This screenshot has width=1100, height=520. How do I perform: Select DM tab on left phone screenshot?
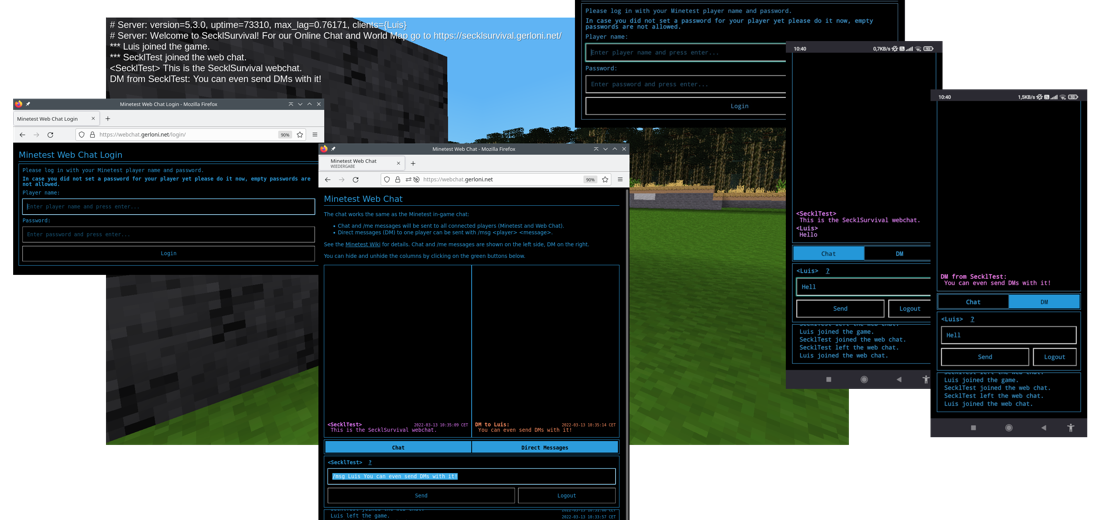[899, 253]
